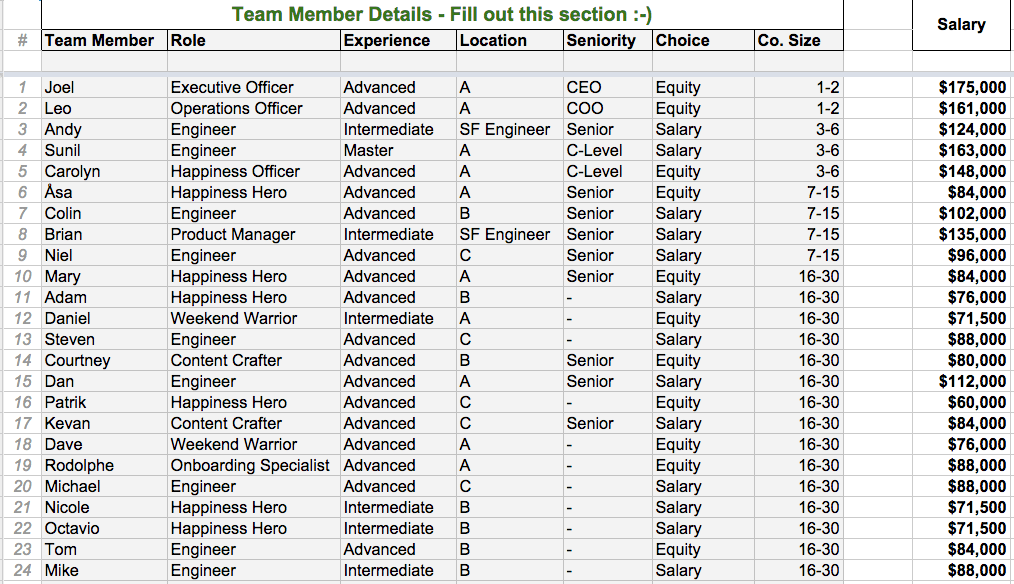Select the Salary column header
This screenshot has width=1014, height=584.
961,25
